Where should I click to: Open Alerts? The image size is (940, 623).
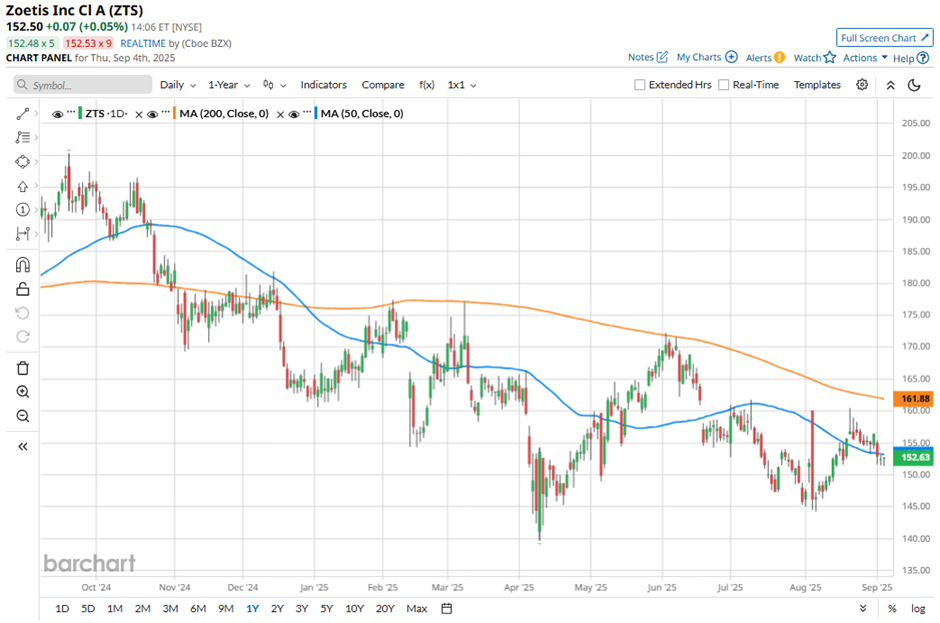click(765, 58)
